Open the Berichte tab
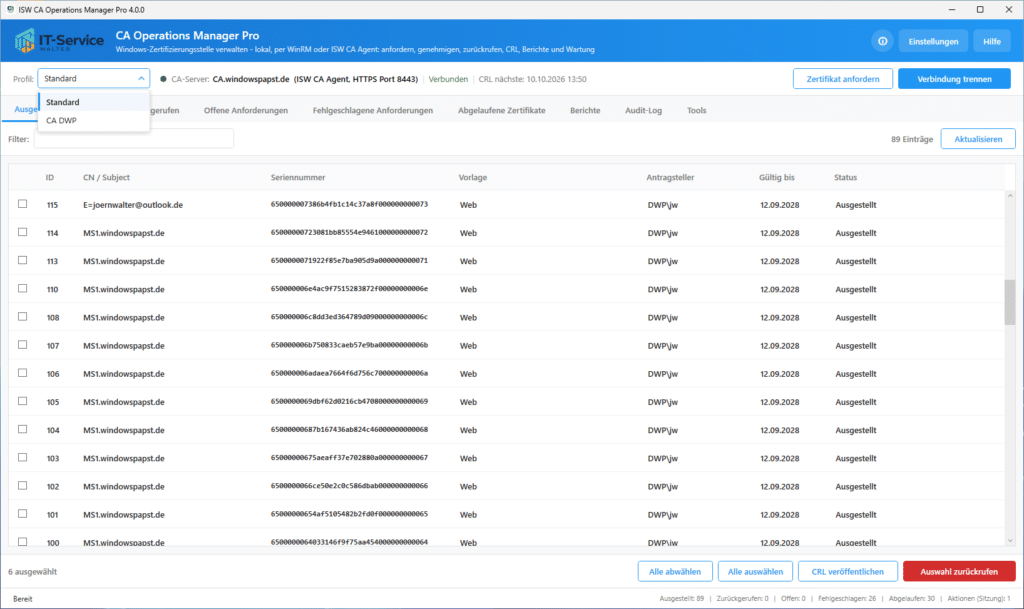Screen dimensions: 1024x609 [x=585, y=110]
